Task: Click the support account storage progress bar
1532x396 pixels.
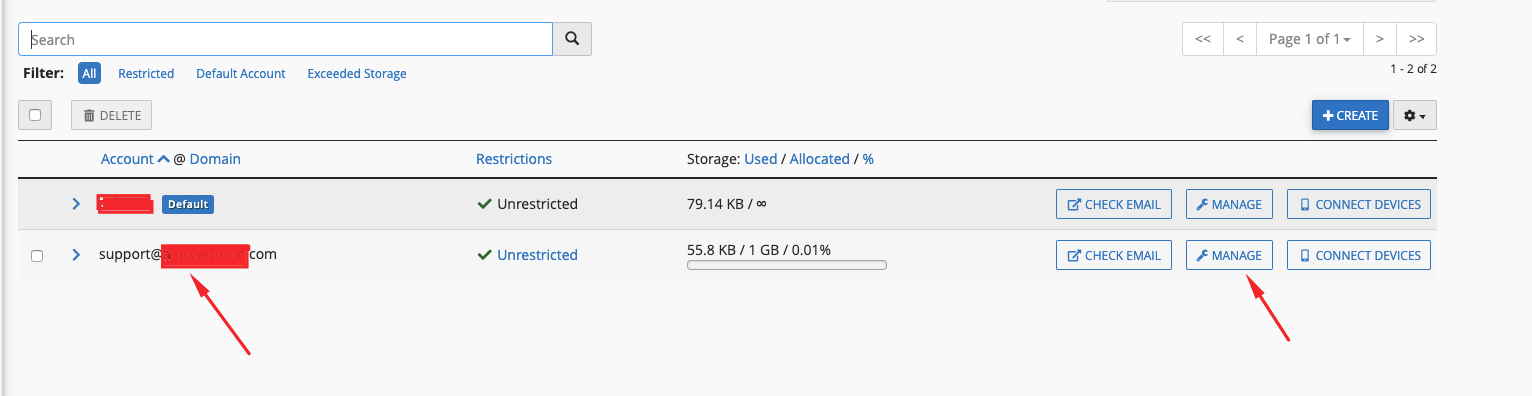Action: [787, 266]
